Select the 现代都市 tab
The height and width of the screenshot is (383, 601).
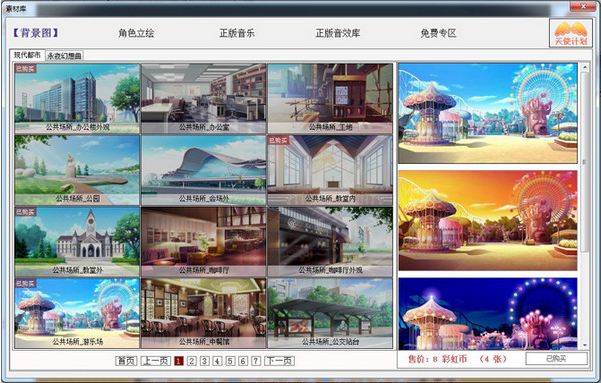pyautogui.click(x=27, y=55)
